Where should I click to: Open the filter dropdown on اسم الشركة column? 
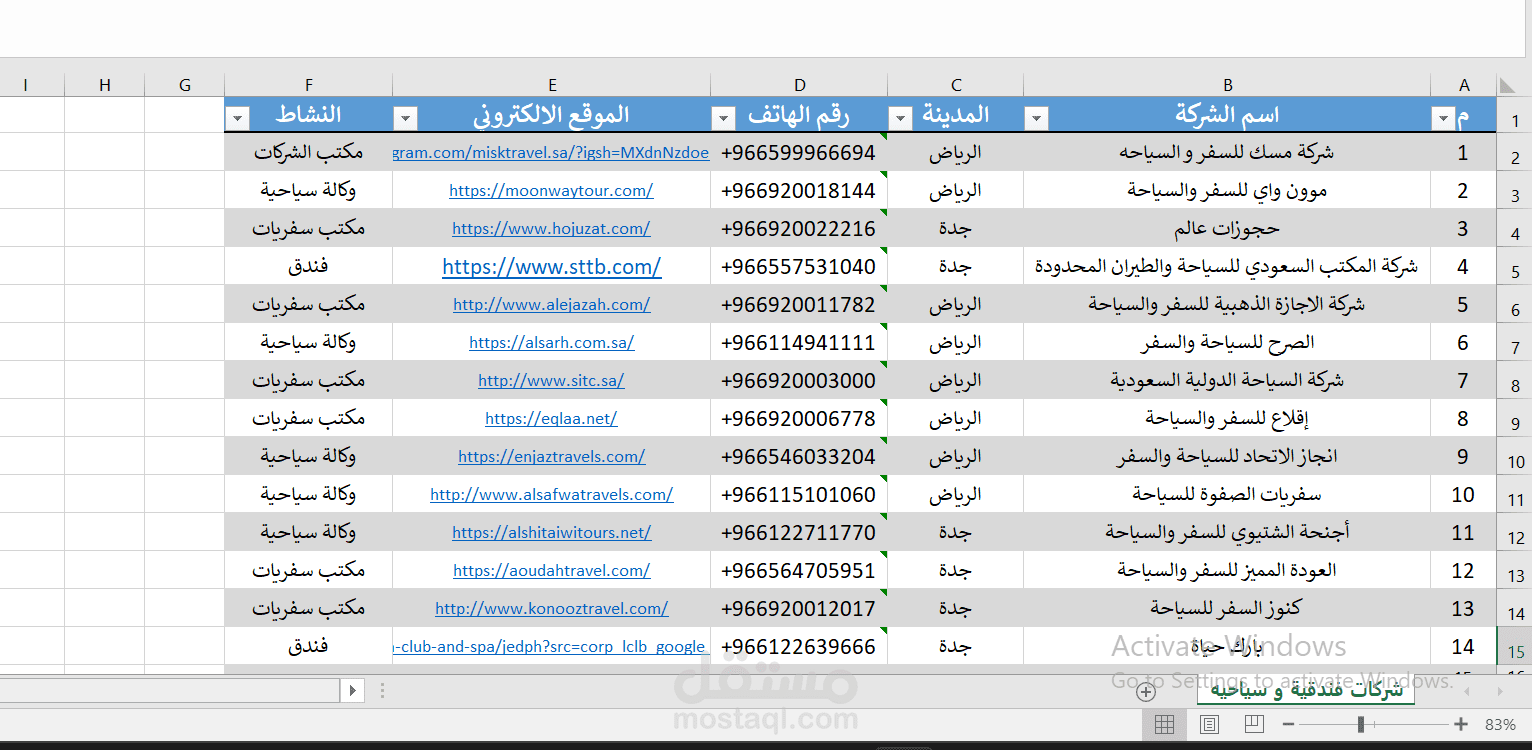1035,117
